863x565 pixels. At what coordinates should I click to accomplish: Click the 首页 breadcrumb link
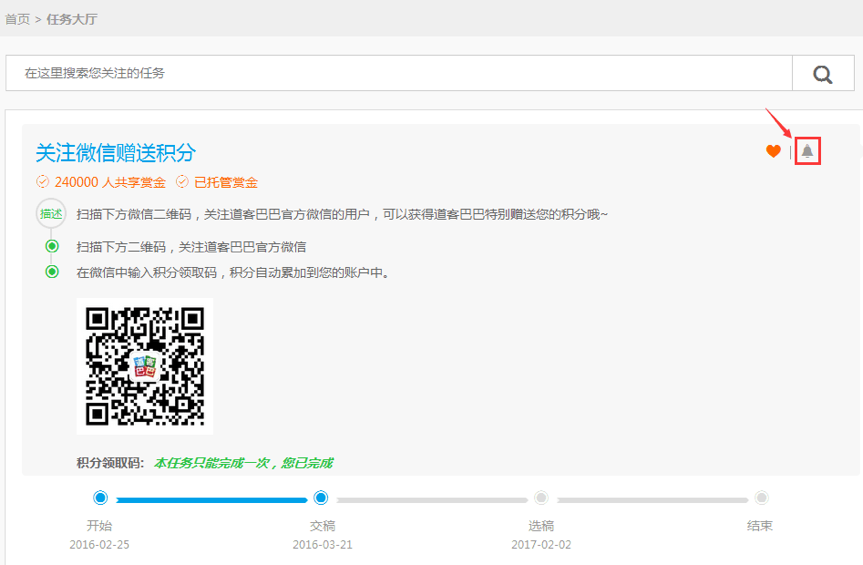[x=18, y=19]
